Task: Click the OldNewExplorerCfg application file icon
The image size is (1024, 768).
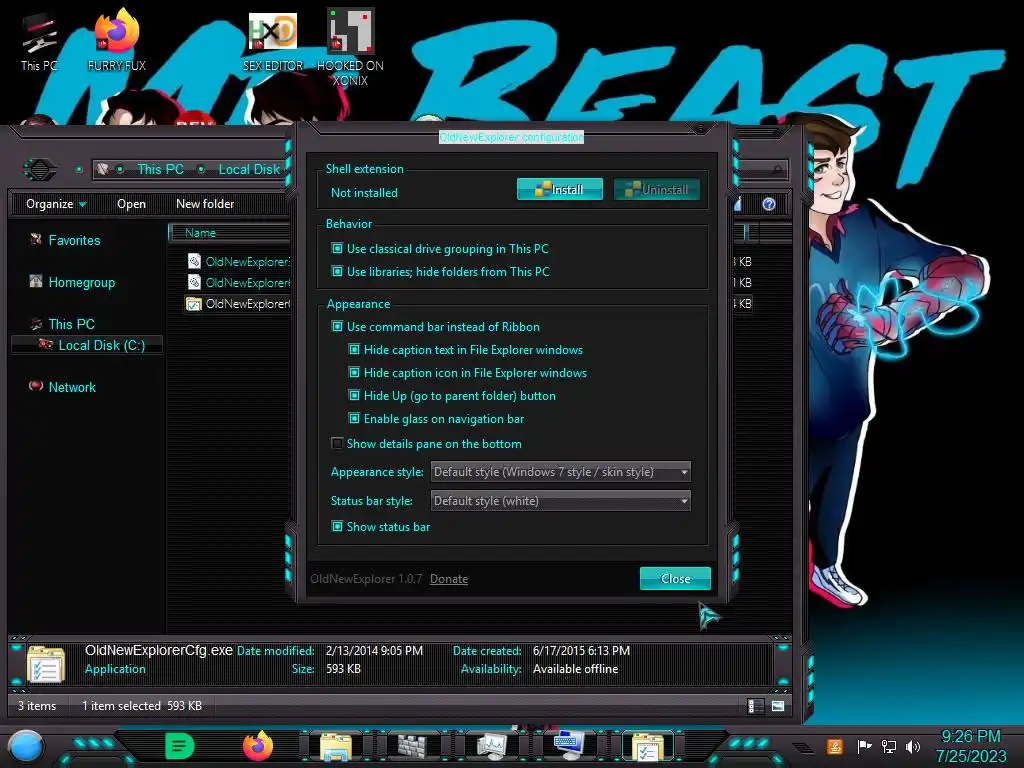Action: click(x=193, y=303)
